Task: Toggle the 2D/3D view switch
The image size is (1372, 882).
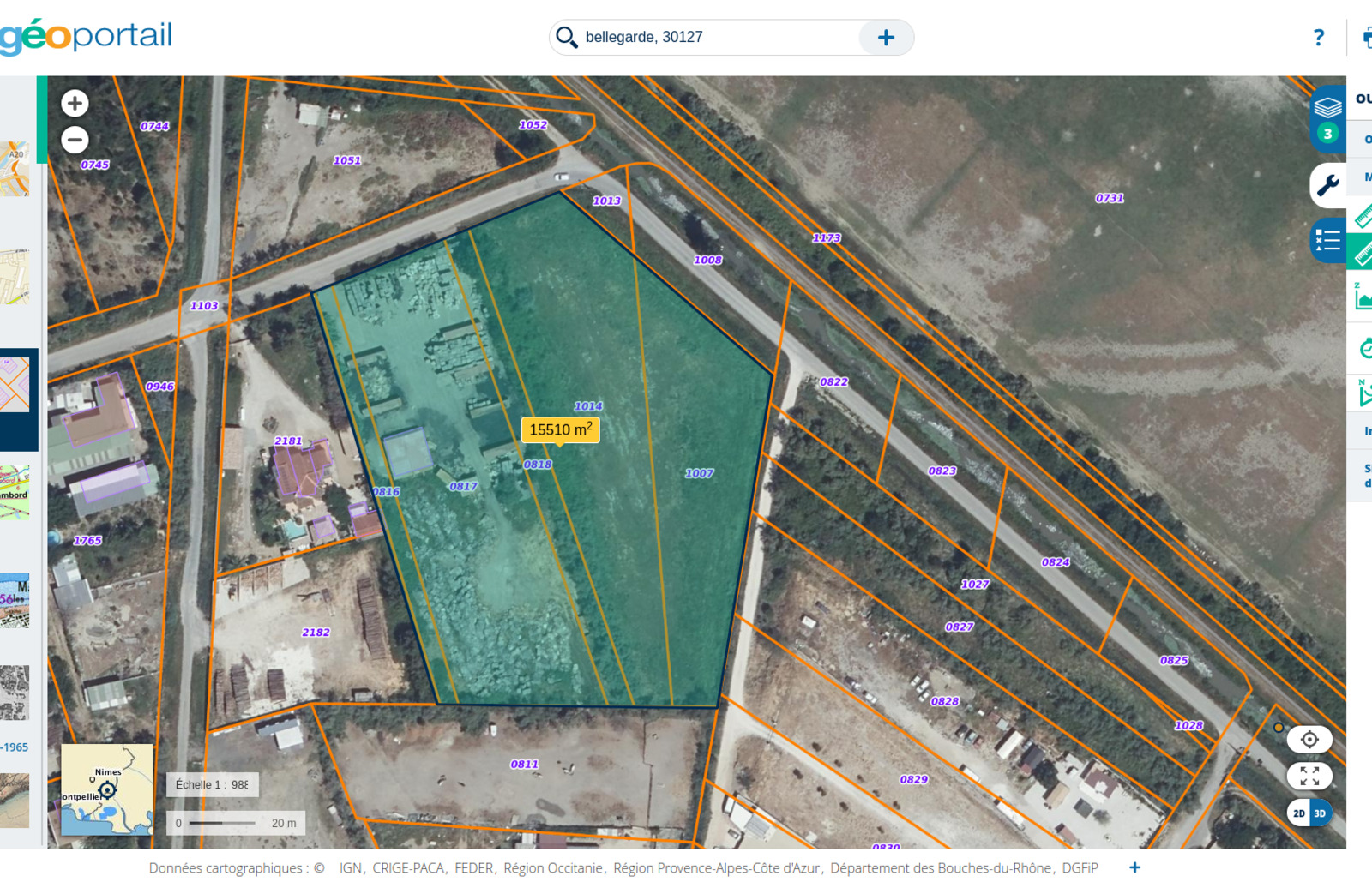Action: (1309, 813)
